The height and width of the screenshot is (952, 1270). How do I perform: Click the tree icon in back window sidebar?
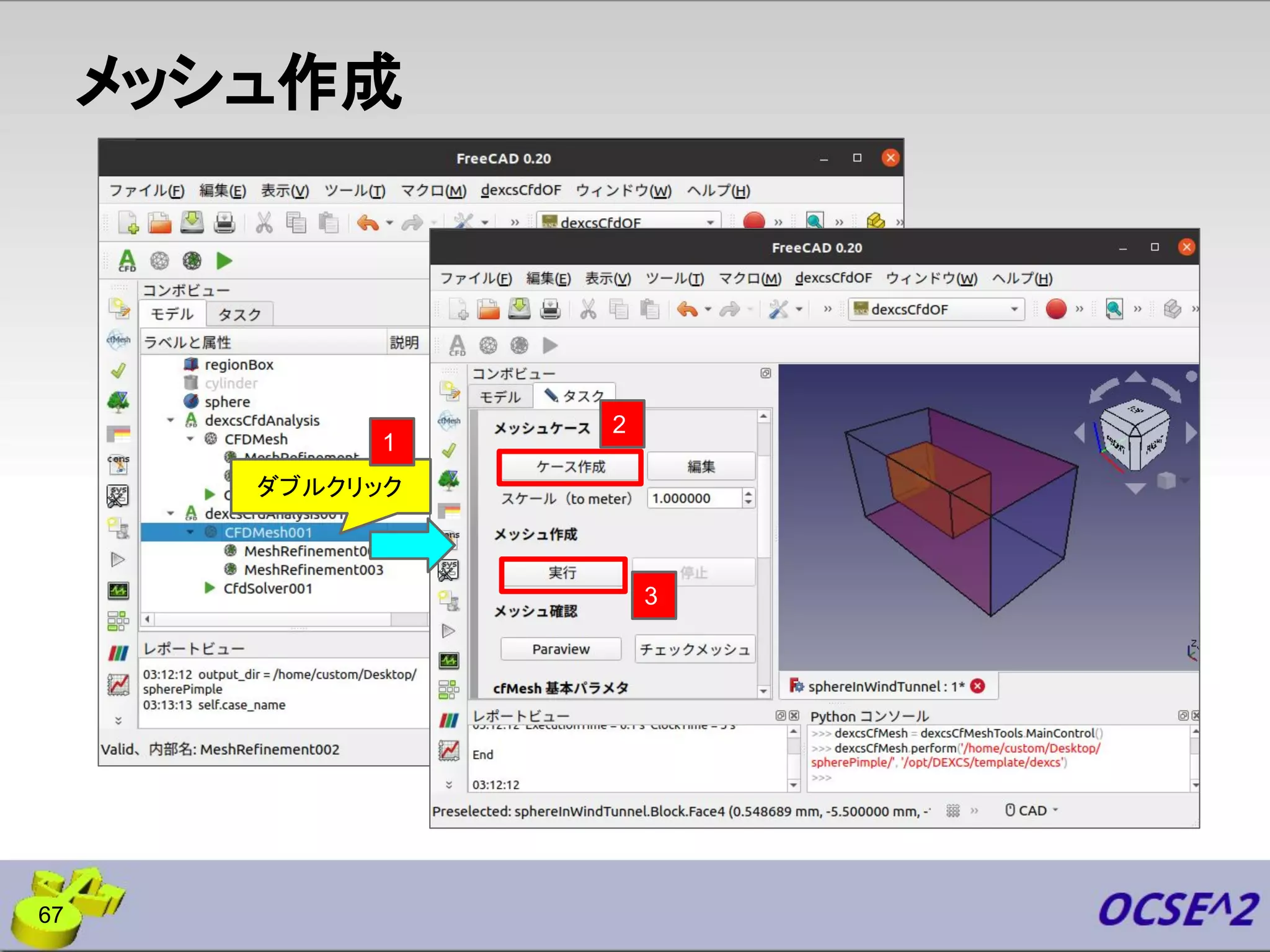pyautogui.click(x=118, y=402)
